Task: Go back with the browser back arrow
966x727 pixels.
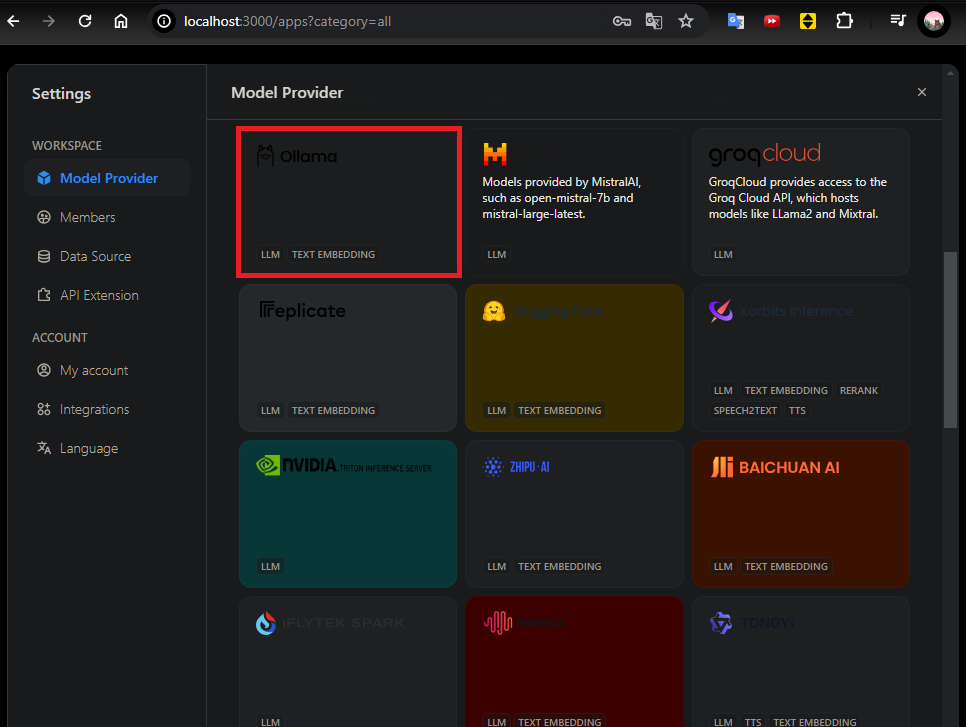Action: [14, 22]
